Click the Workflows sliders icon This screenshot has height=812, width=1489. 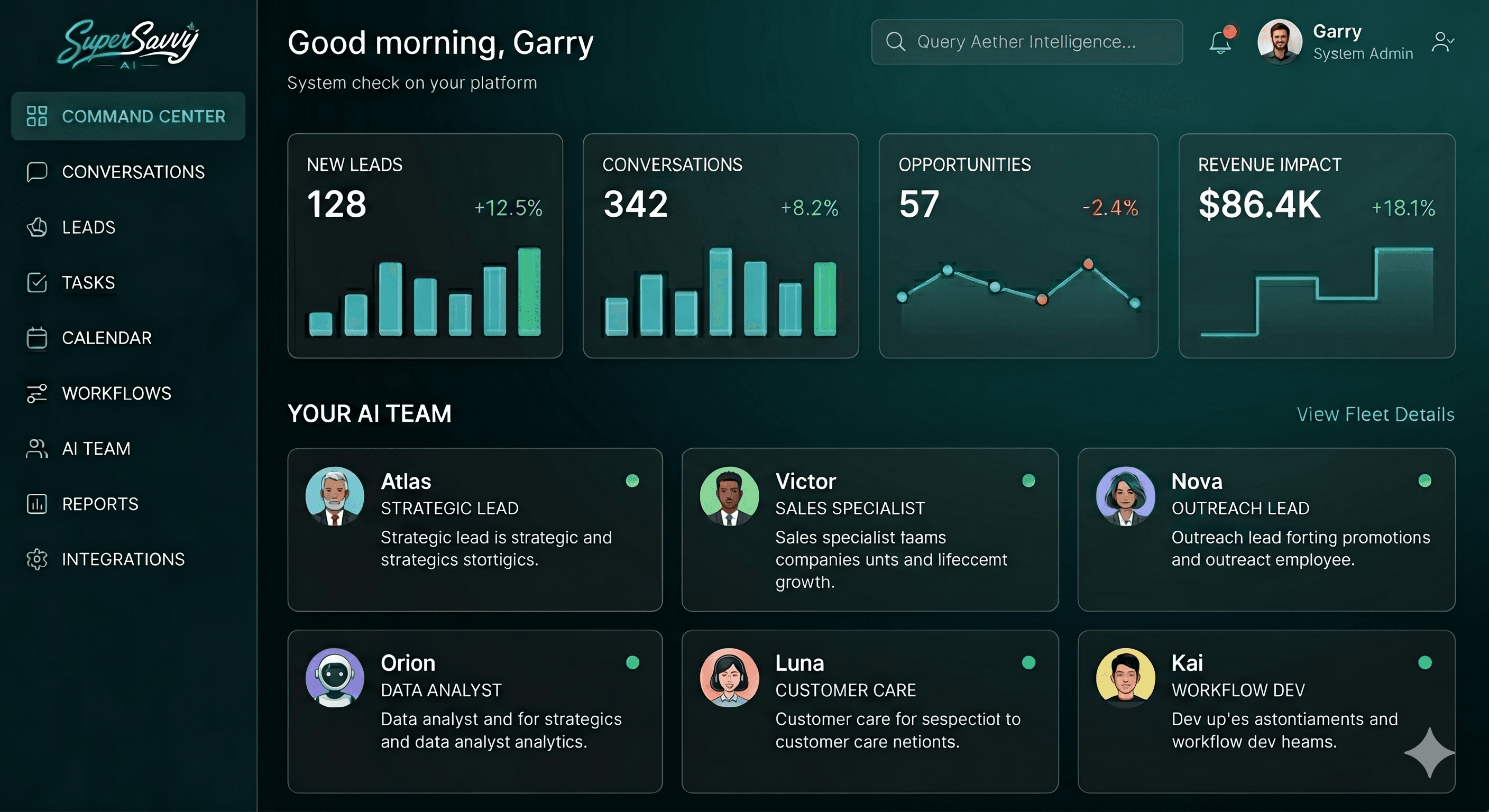(x=36, y=393)
